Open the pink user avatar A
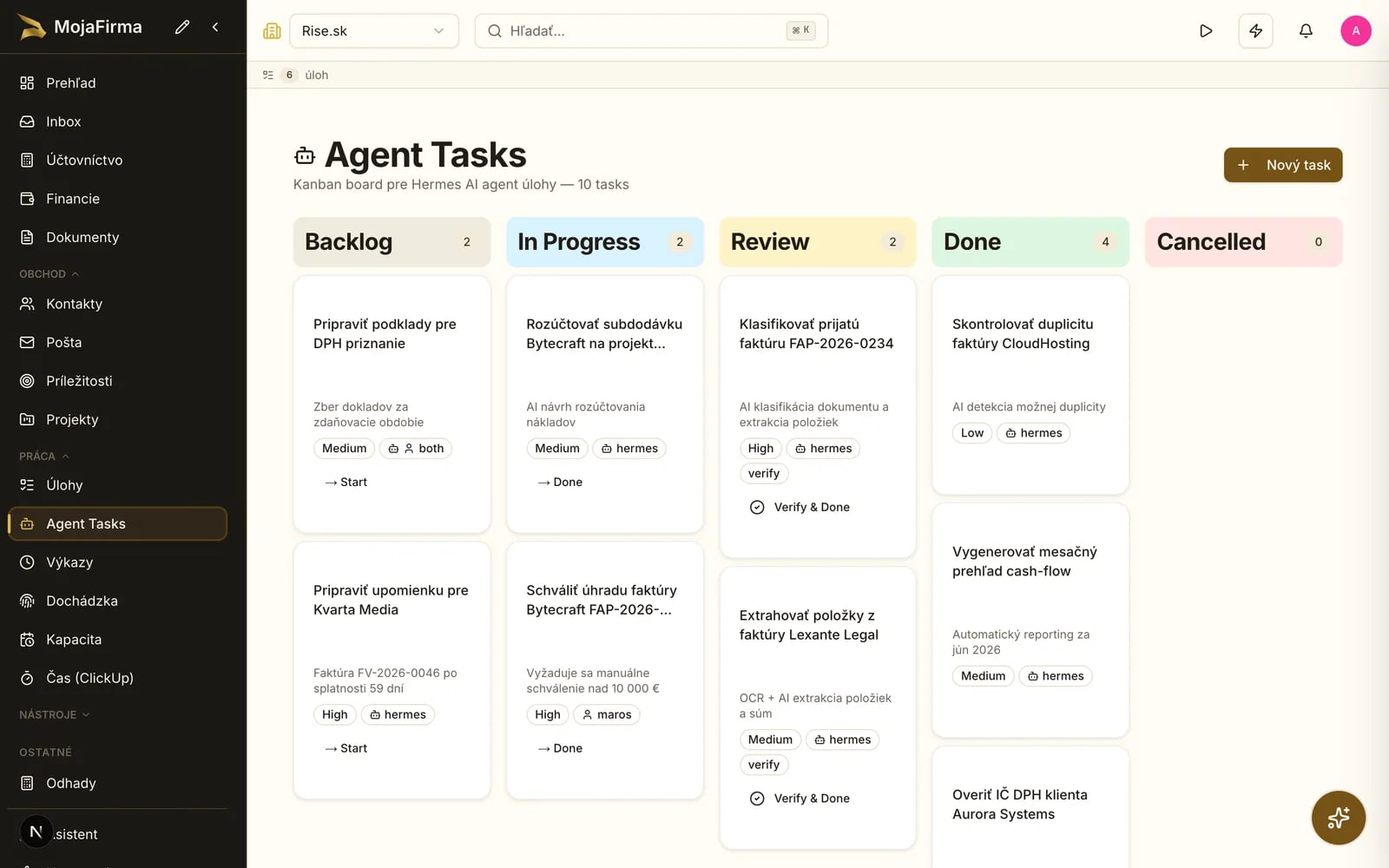The width and height of the screenshot is (1389, 868). (x=1356, y=31)
